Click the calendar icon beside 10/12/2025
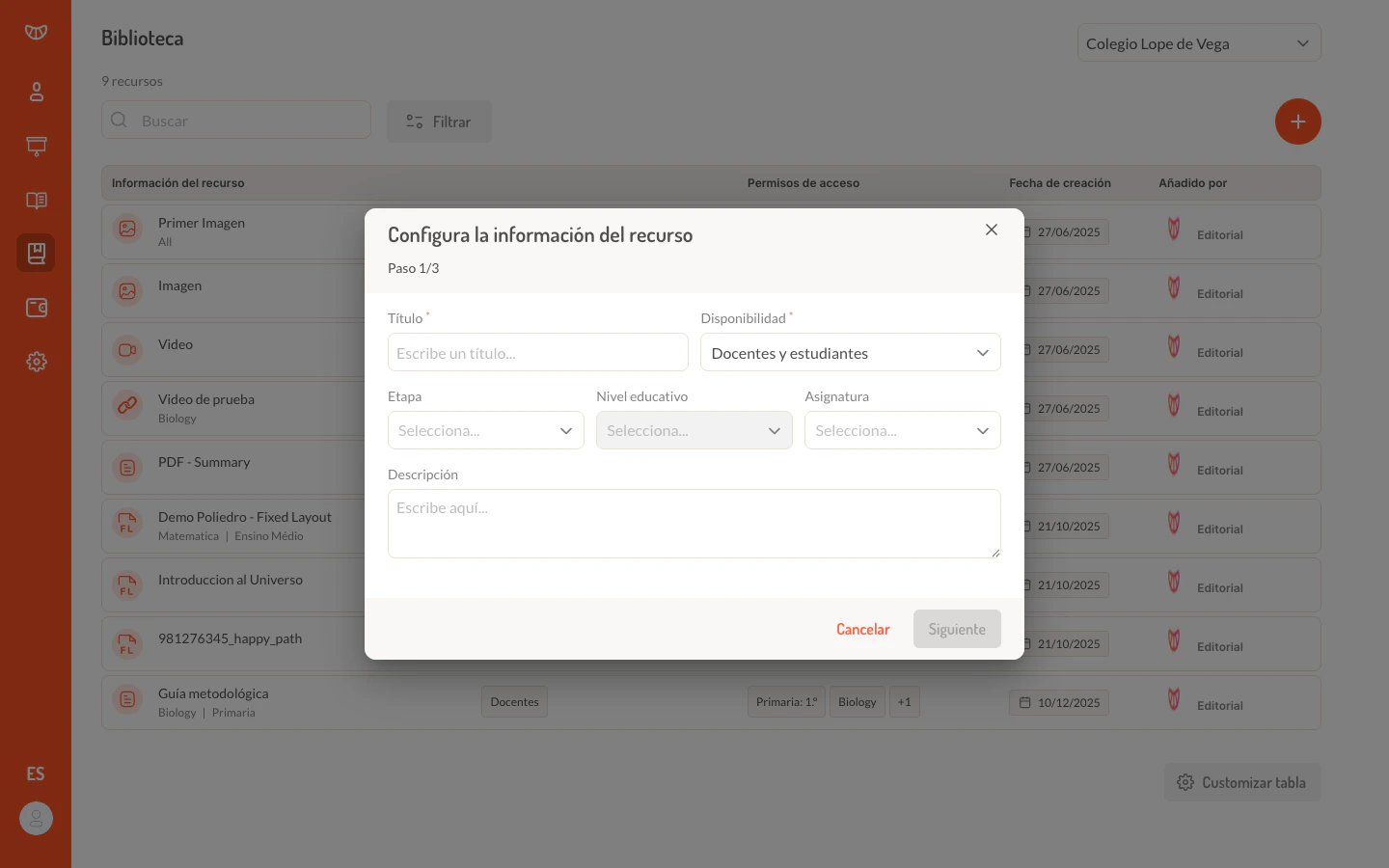This screenshot has width=1389, height=868. tap(1025, 701)
